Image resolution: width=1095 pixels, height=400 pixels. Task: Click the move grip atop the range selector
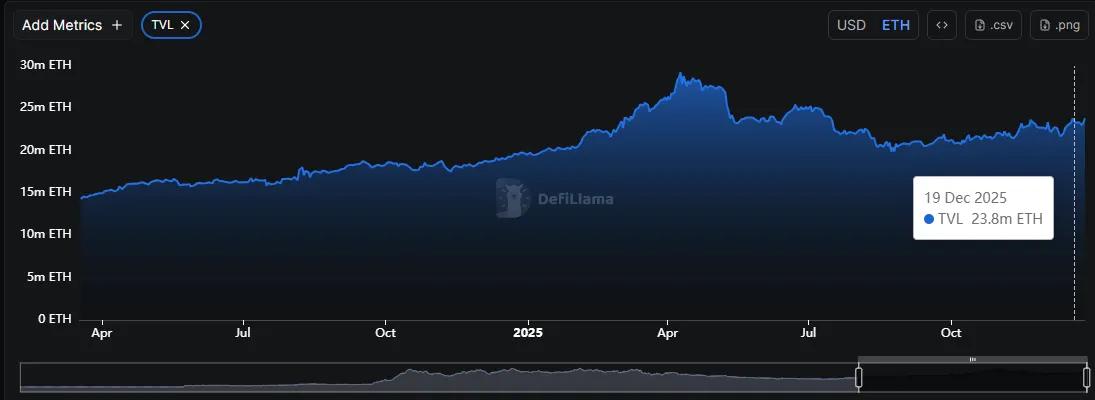972,359
